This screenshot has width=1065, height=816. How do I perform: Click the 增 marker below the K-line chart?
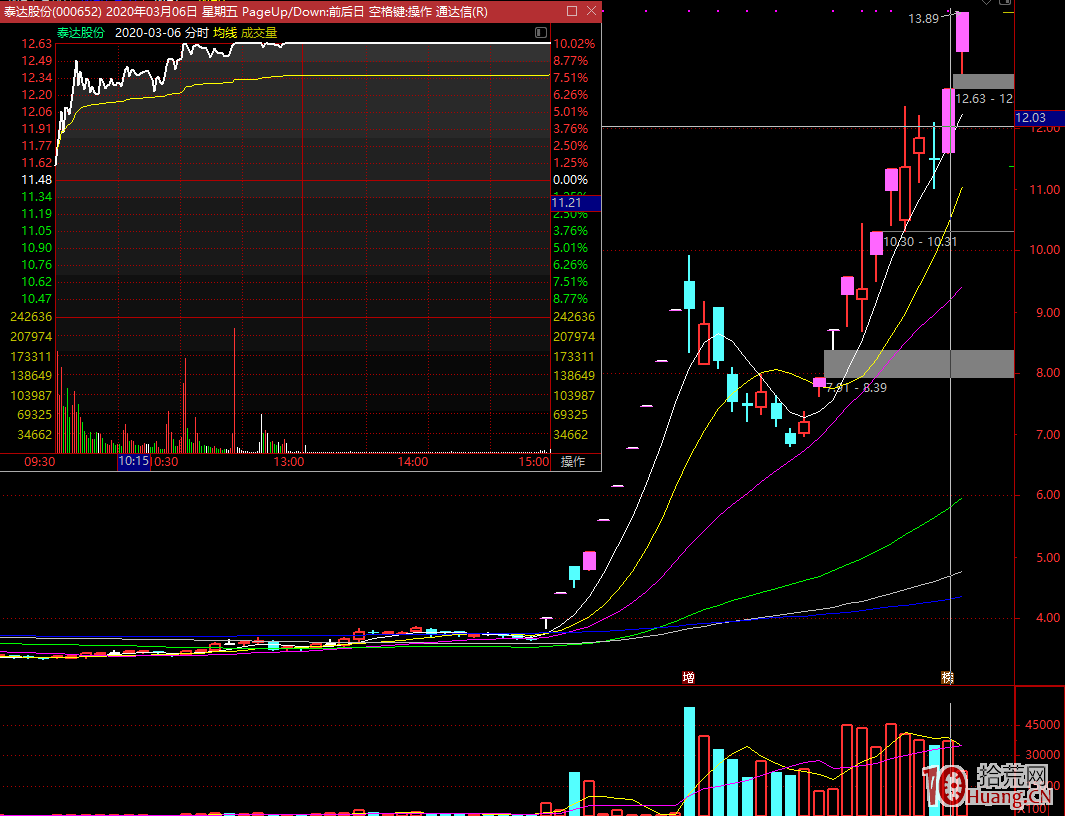click(x=688, y=677)
